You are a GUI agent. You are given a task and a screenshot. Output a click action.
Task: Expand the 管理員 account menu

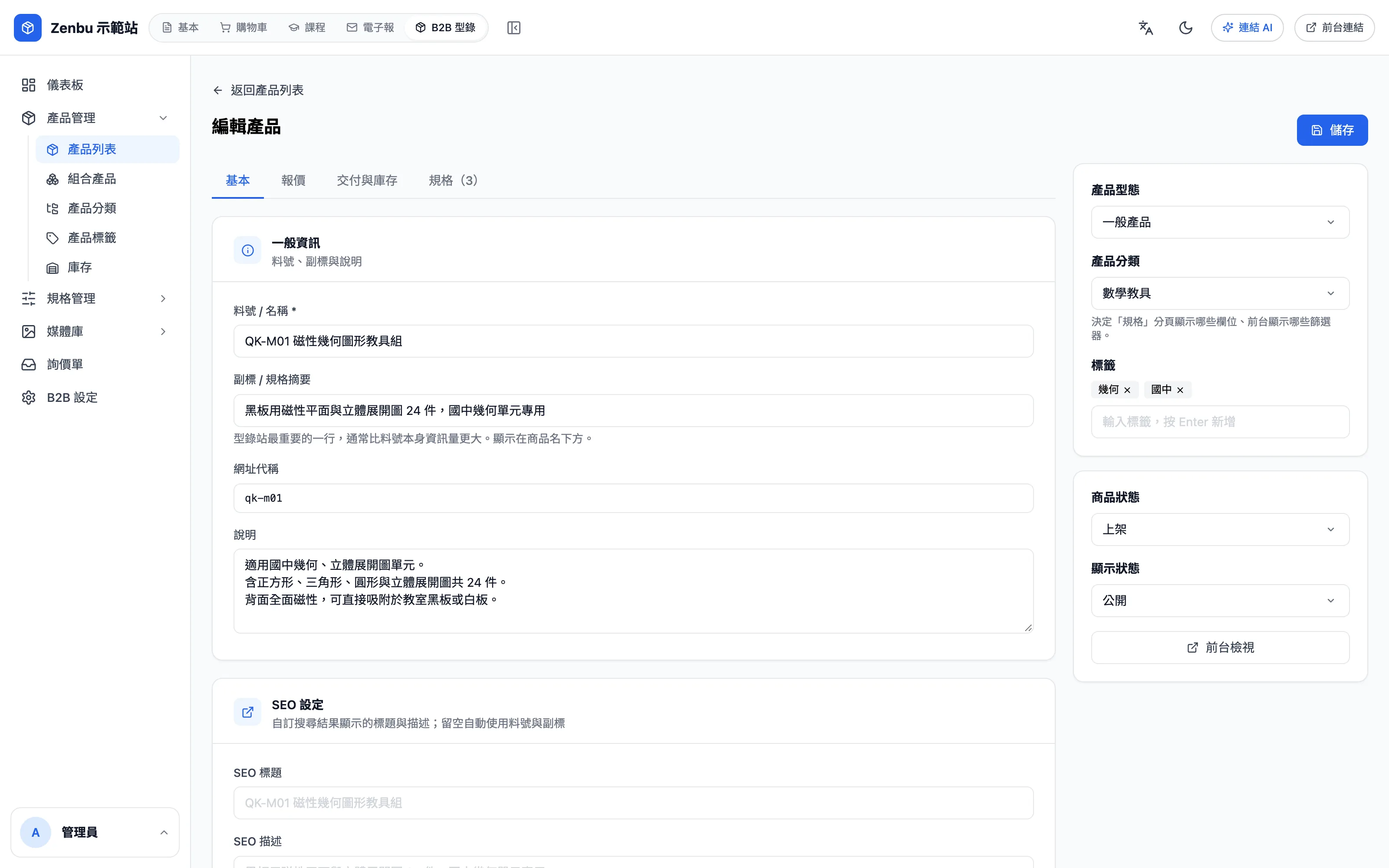pyautogui.click(x=95, y=832)
